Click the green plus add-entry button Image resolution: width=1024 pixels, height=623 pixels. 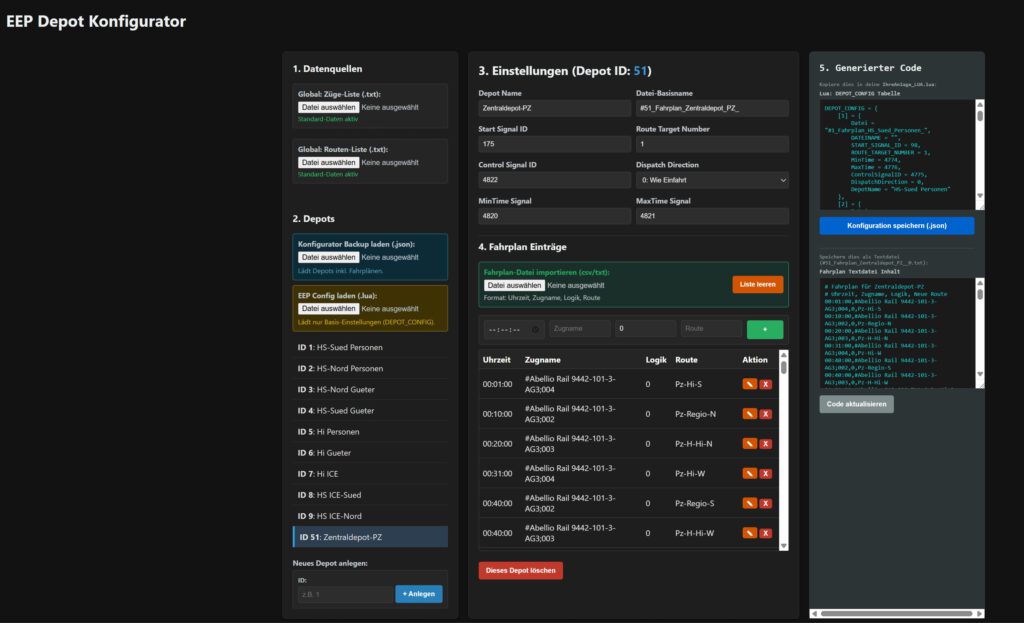tap(764, 329)
